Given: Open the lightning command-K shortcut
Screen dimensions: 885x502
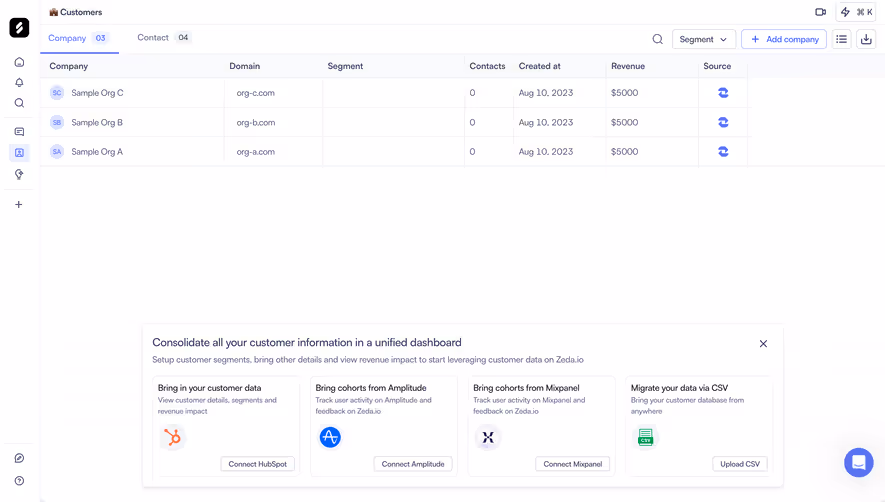Looking at the screenshot, I should pyautogui.click(x=856, y=12).
